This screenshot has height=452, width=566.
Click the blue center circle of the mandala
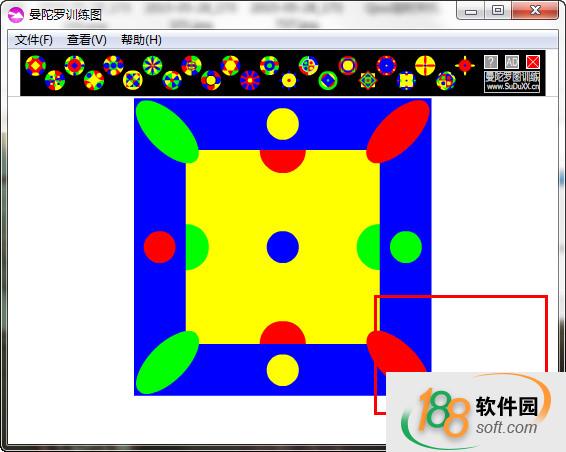click(283, 247)
